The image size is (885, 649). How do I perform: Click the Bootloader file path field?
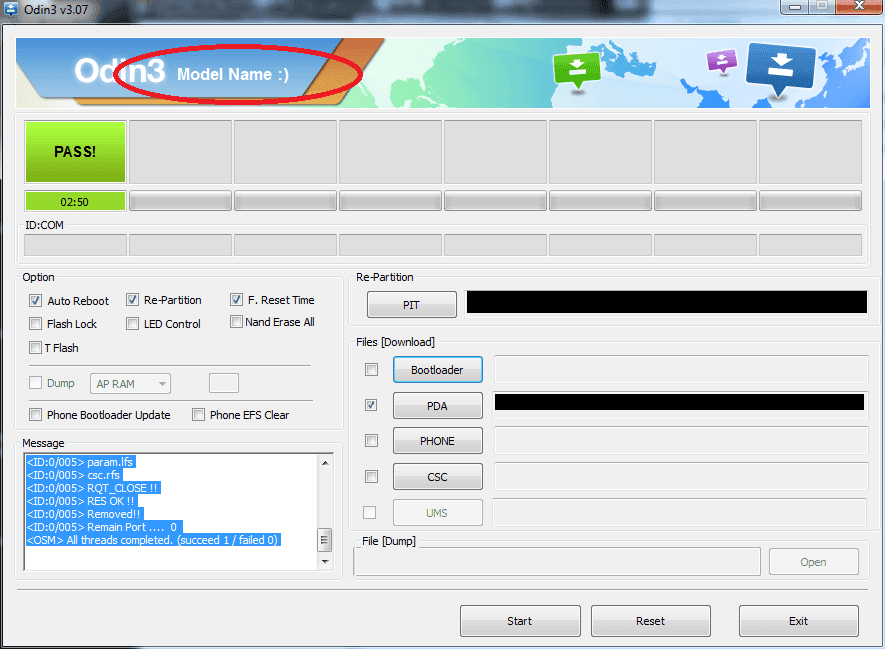(x=681, y=369)
